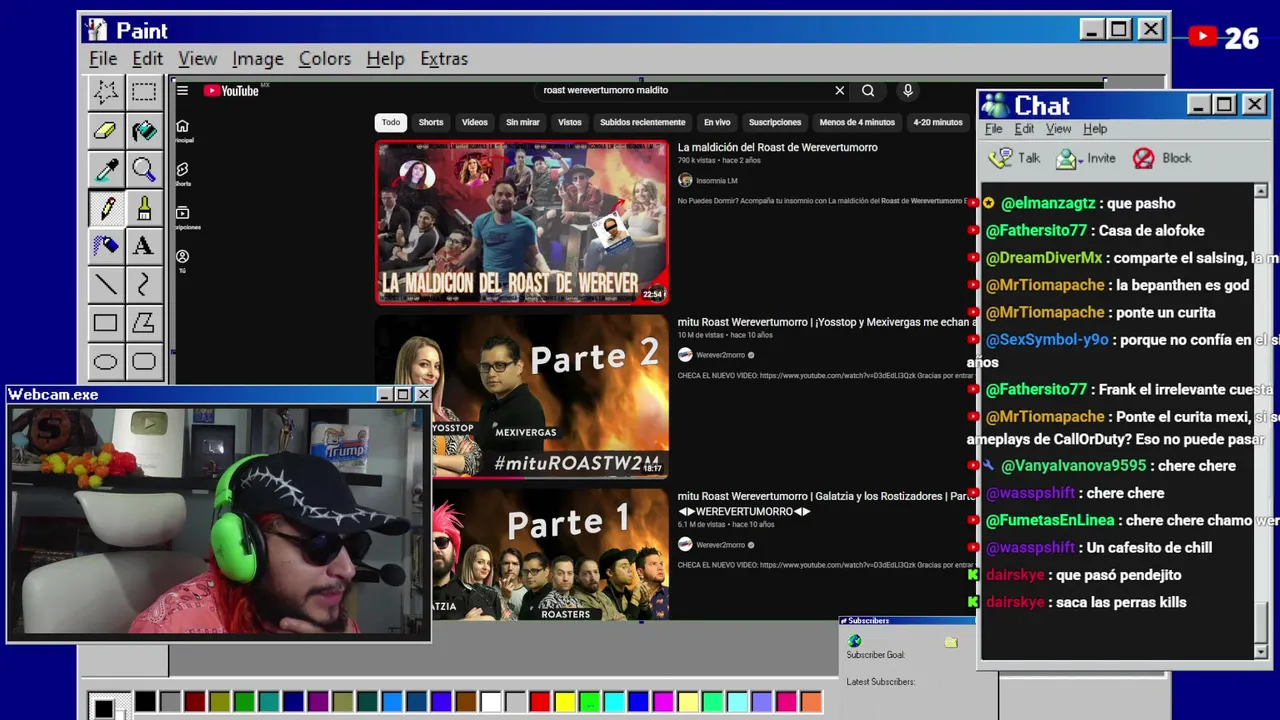Click the Talk button in Chat
The image size is (1280, 720).
click(x=1015, y=158)
